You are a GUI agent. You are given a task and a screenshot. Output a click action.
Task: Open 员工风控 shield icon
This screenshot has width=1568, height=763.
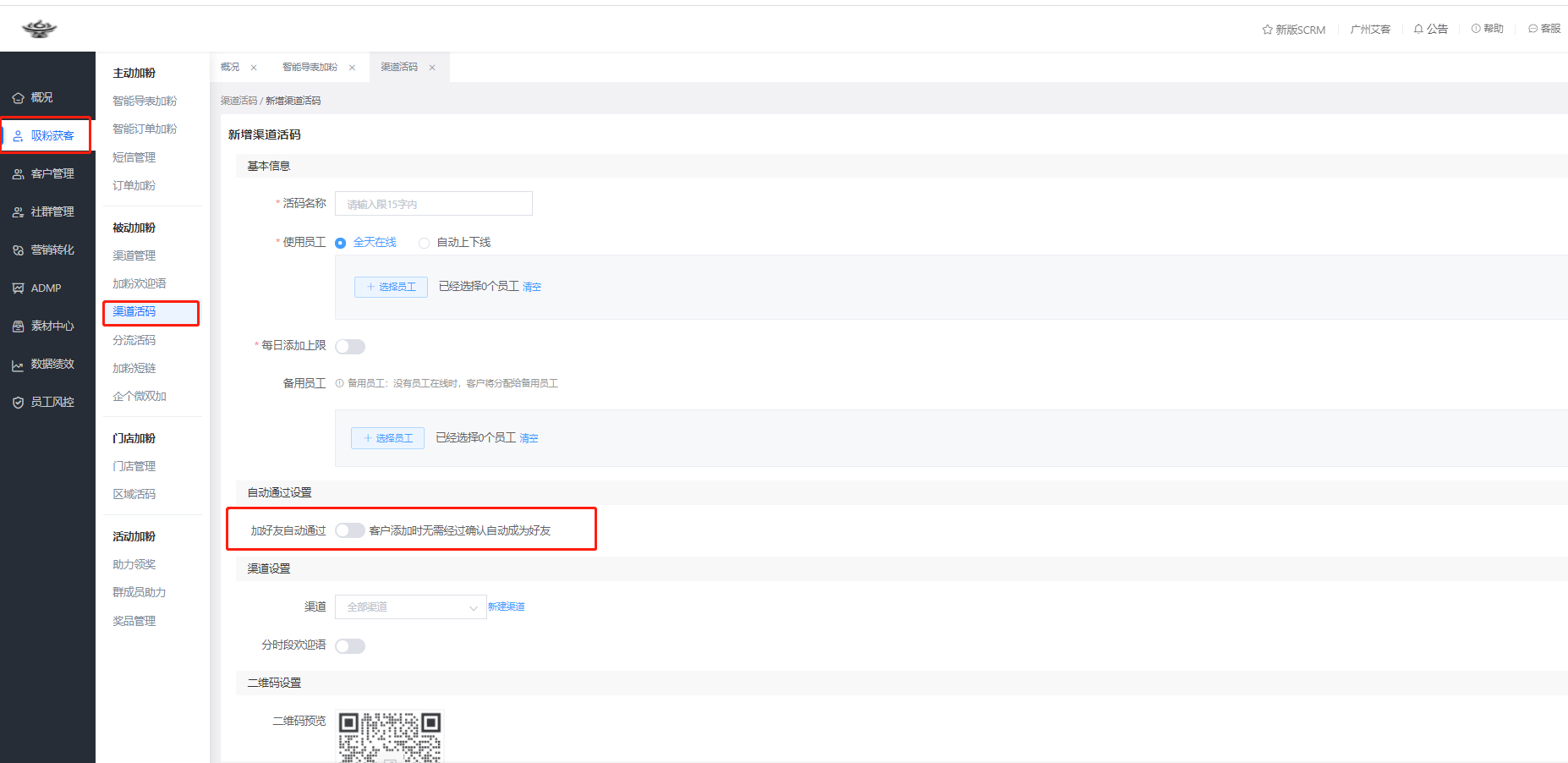coord(18,403)
